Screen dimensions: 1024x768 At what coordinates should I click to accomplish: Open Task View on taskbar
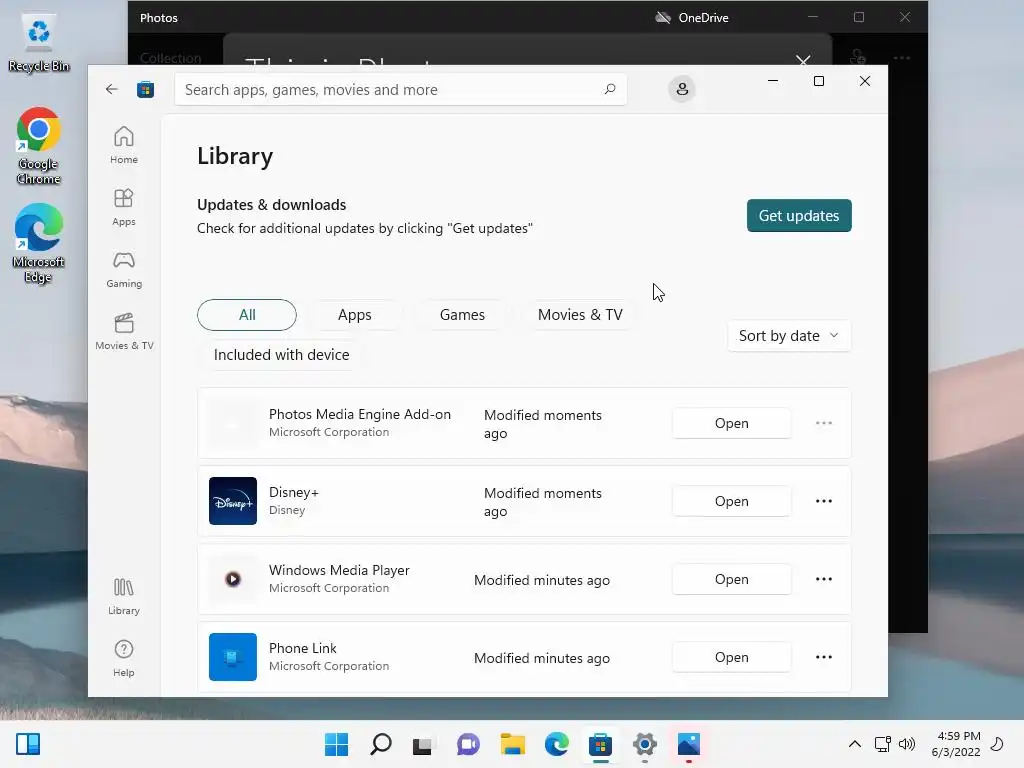[423, 744]
